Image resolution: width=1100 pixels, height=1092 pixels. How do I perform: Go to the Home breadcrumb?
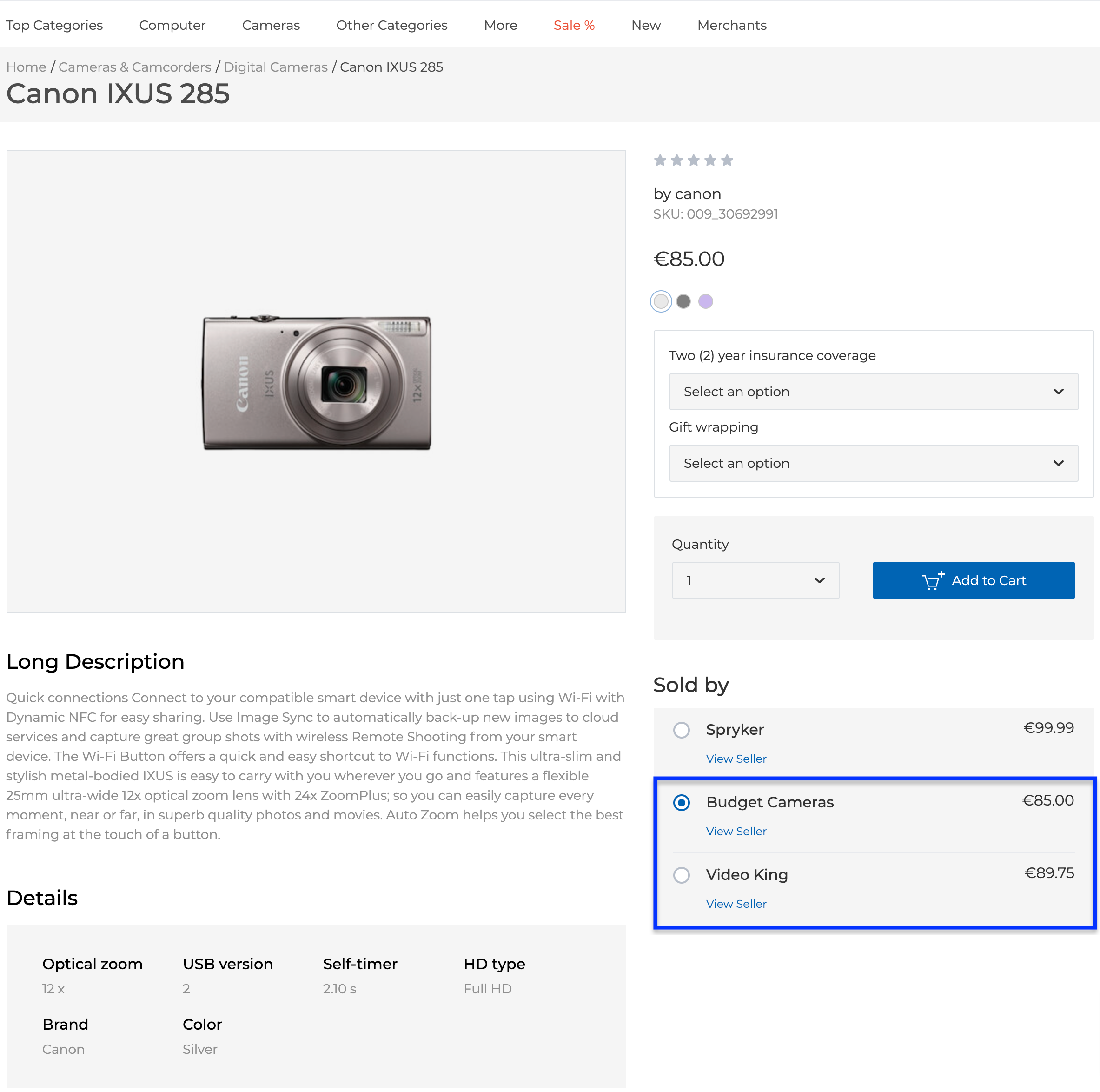[x=26, y=67]
